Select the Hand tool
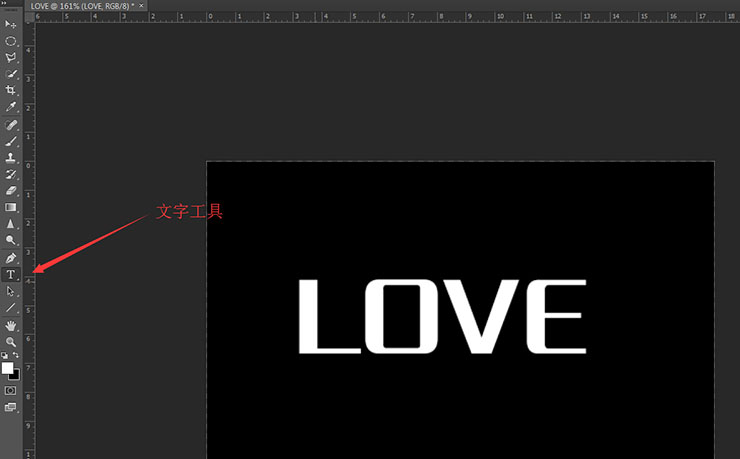The width and height of the screenshot is (740, 459). (x=11, y=325)
